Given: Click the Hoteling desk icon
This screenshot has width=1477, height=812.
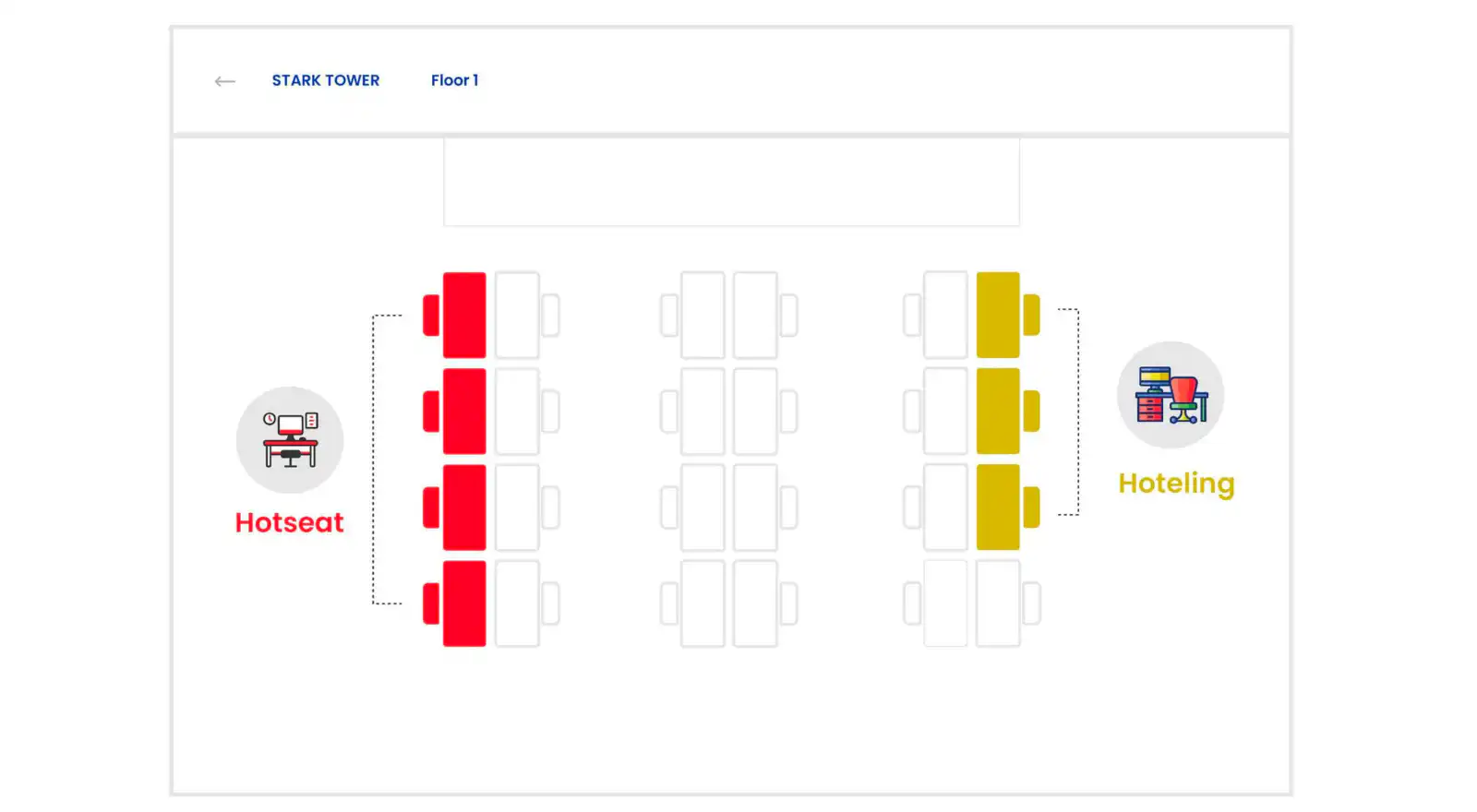Looking at the screenshot, I should coord(1171,395).
